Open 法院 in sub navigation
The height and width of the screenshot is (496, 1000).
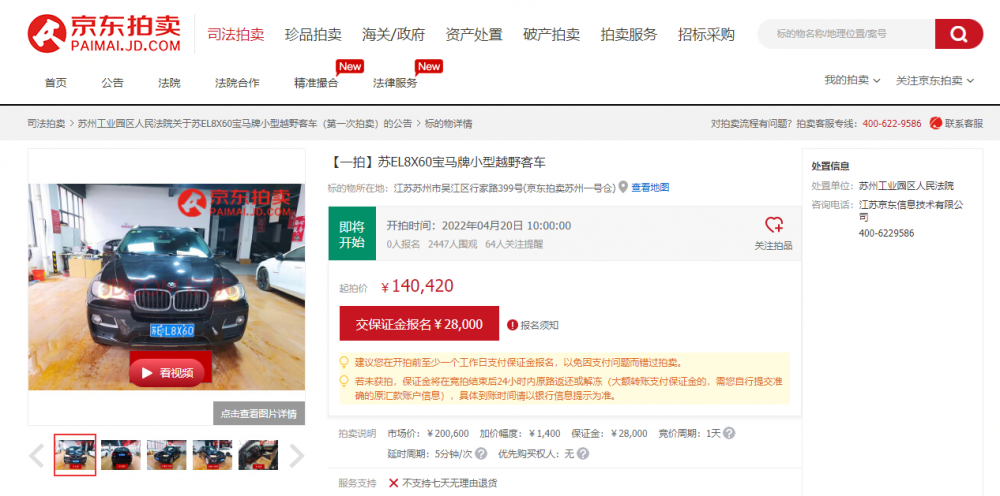(169, 83)
